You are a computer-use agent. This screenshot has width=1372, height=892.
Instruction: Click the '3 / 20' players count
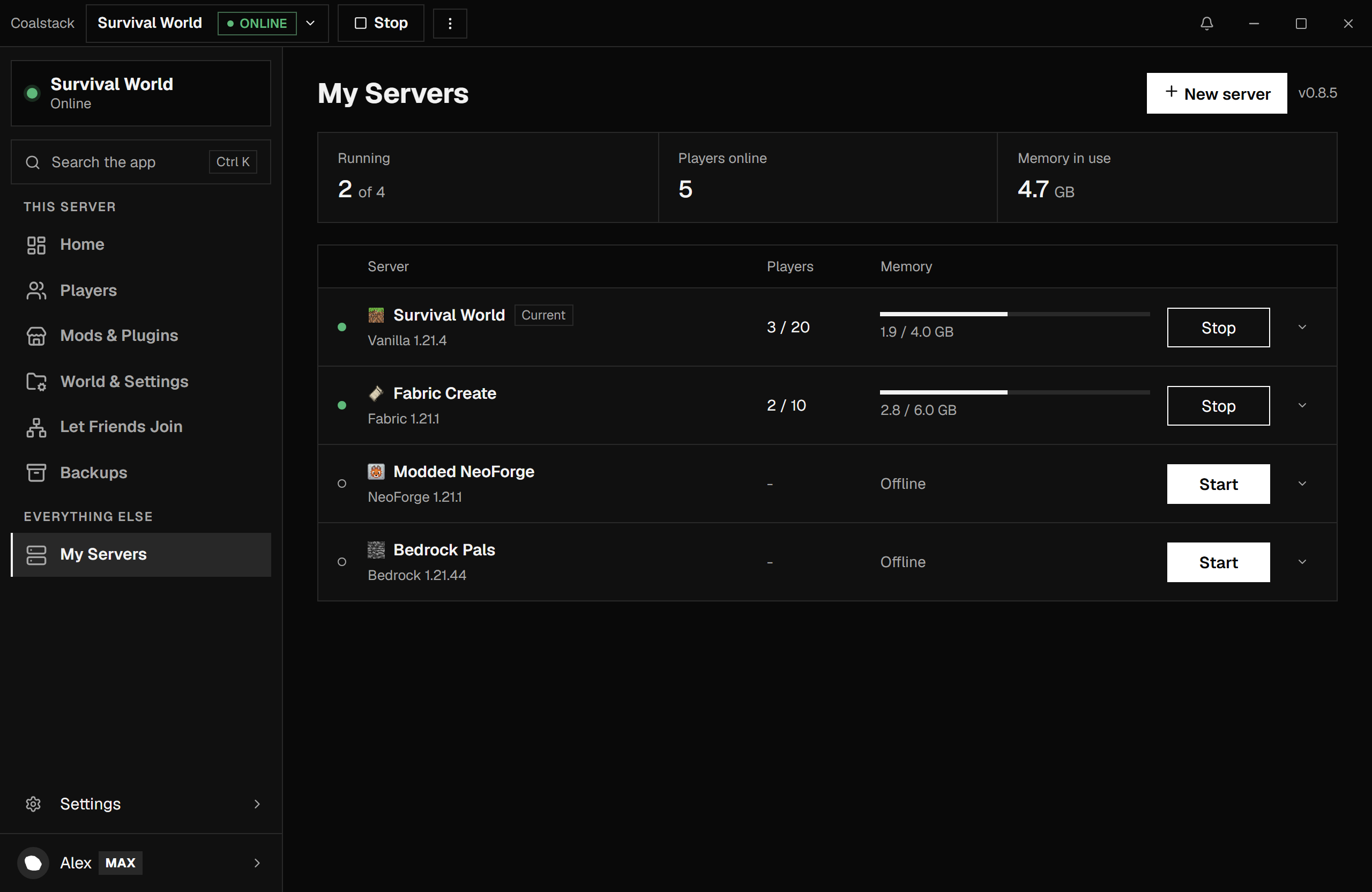(788, 328)
